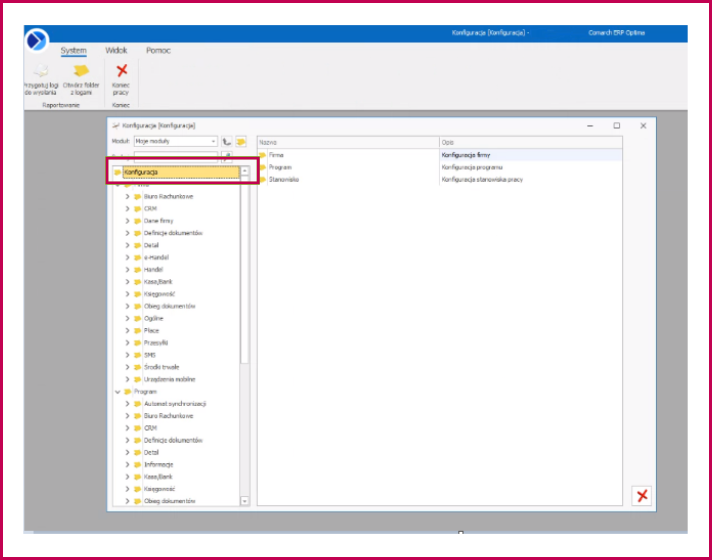Click the arrow icon next to the Moduł dropdown

point(227,142)
